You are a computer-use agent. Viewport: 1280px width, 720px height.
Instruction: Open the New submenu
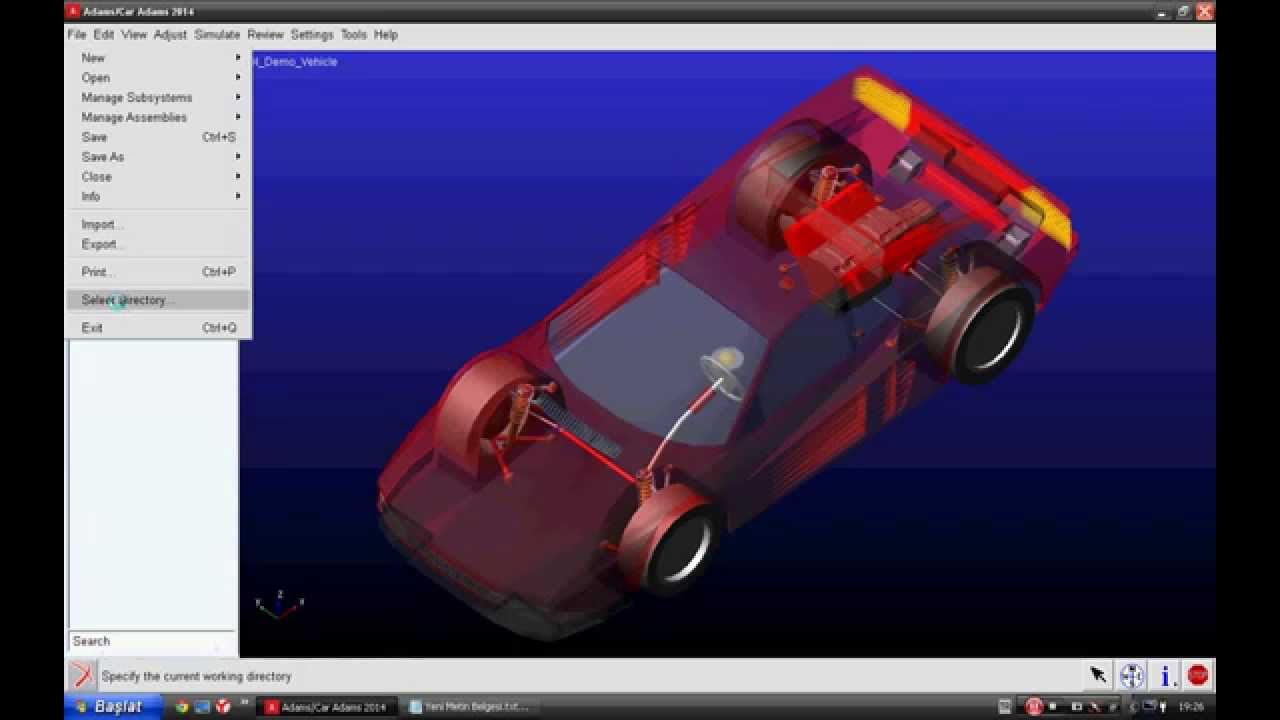point(158,58)
